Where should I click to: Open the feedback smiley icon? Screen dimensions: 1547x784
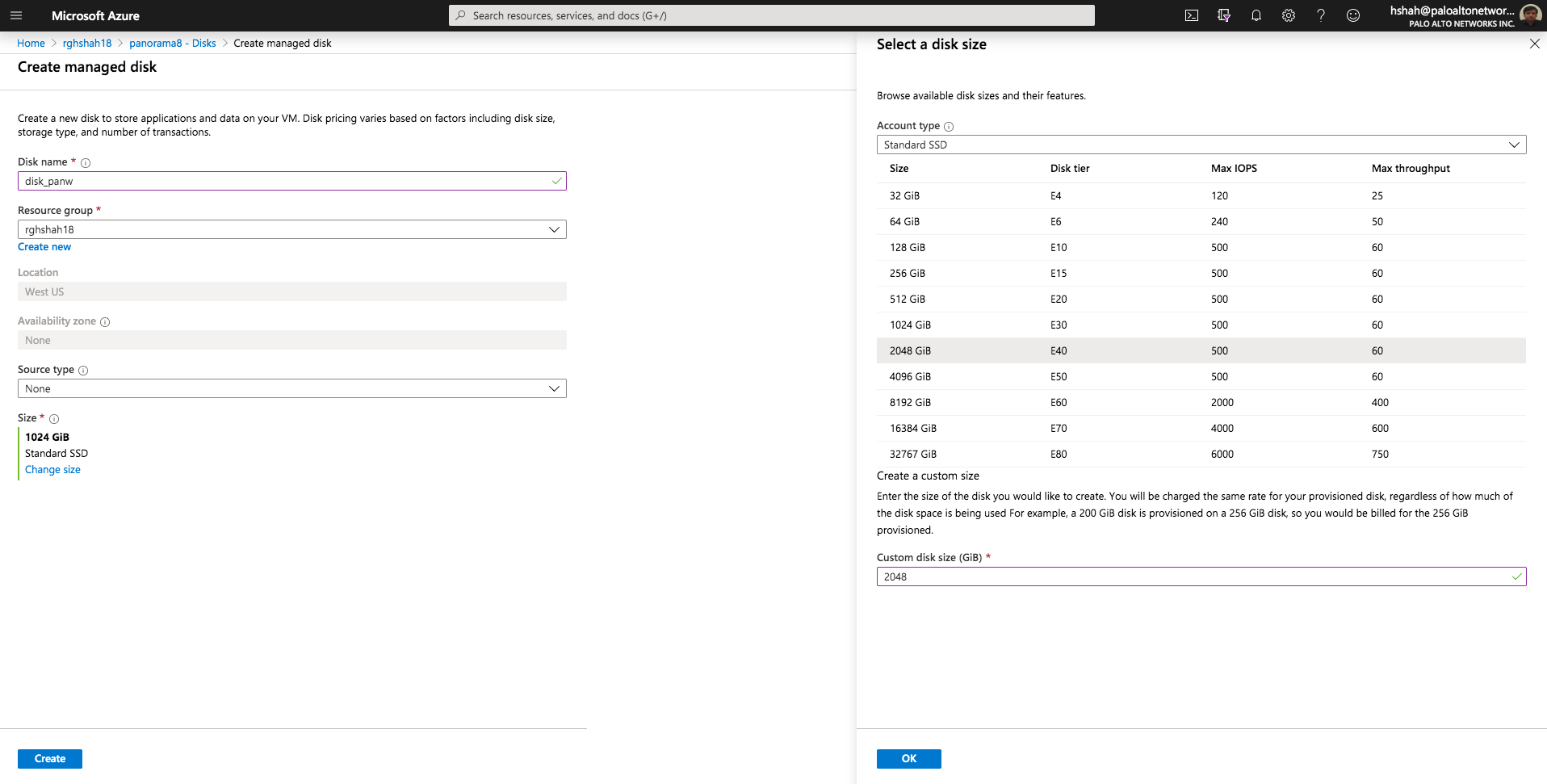(x=1352, y=15)
